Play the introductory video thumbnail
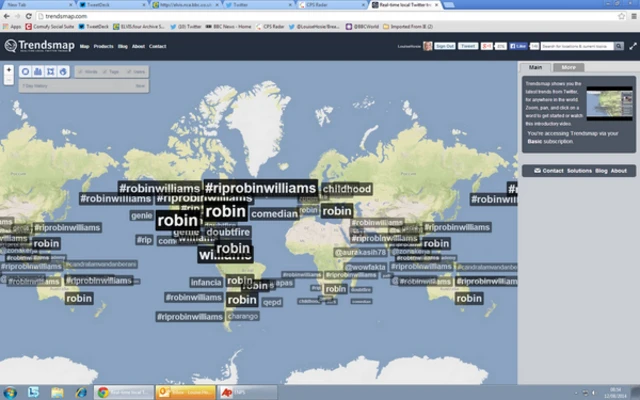Viewport: 640px width, 400px height. 608,103
